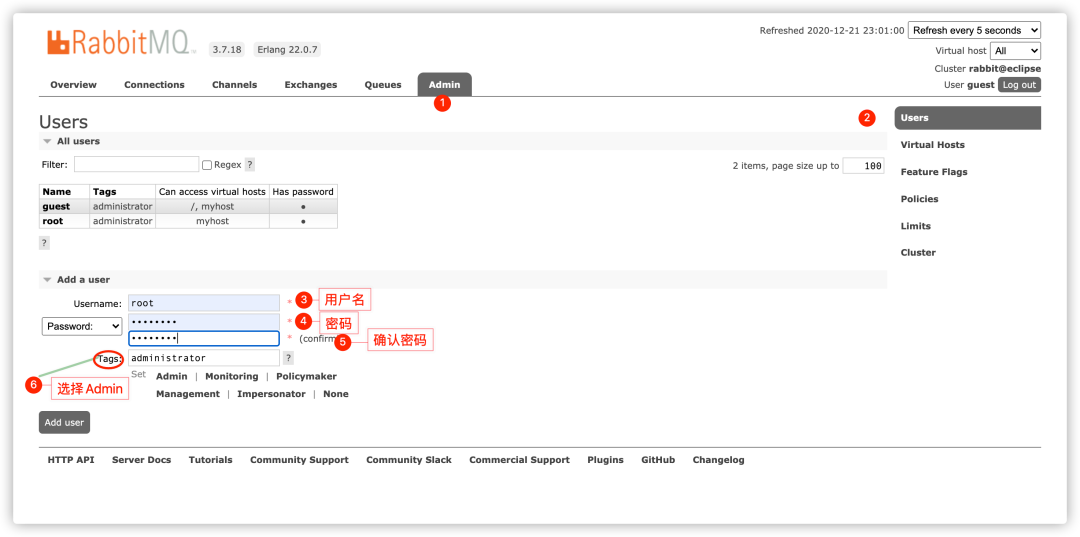Open Changelog footer link
The height and width of the screenshot is (537, 1080).
coord(718,460)
